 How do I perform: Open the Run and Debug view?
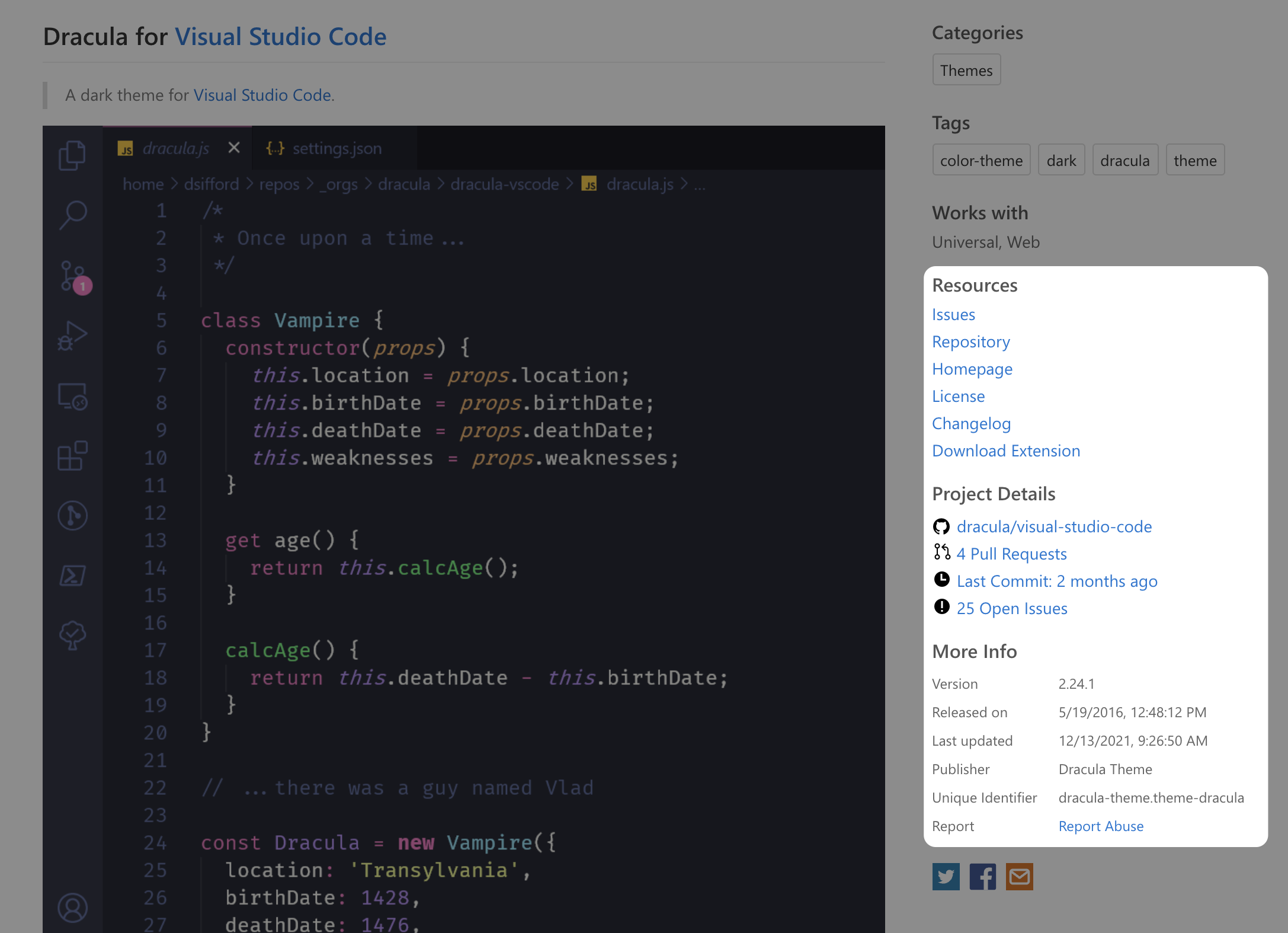tap(72, 336)
